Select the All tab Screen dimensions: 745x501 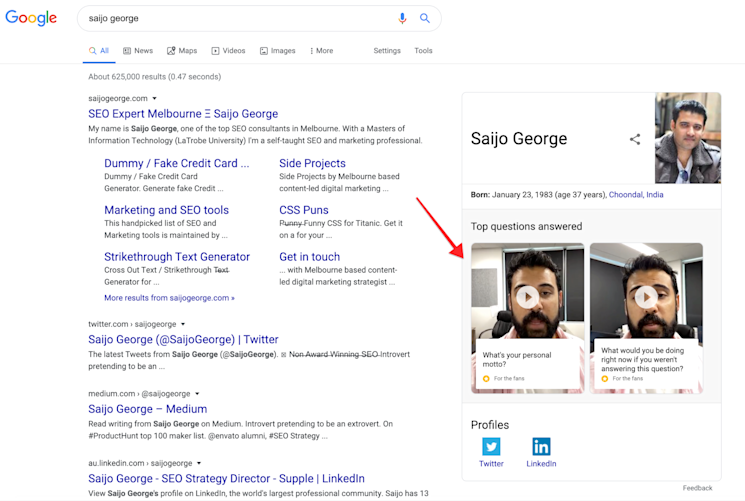pos(99,51)
